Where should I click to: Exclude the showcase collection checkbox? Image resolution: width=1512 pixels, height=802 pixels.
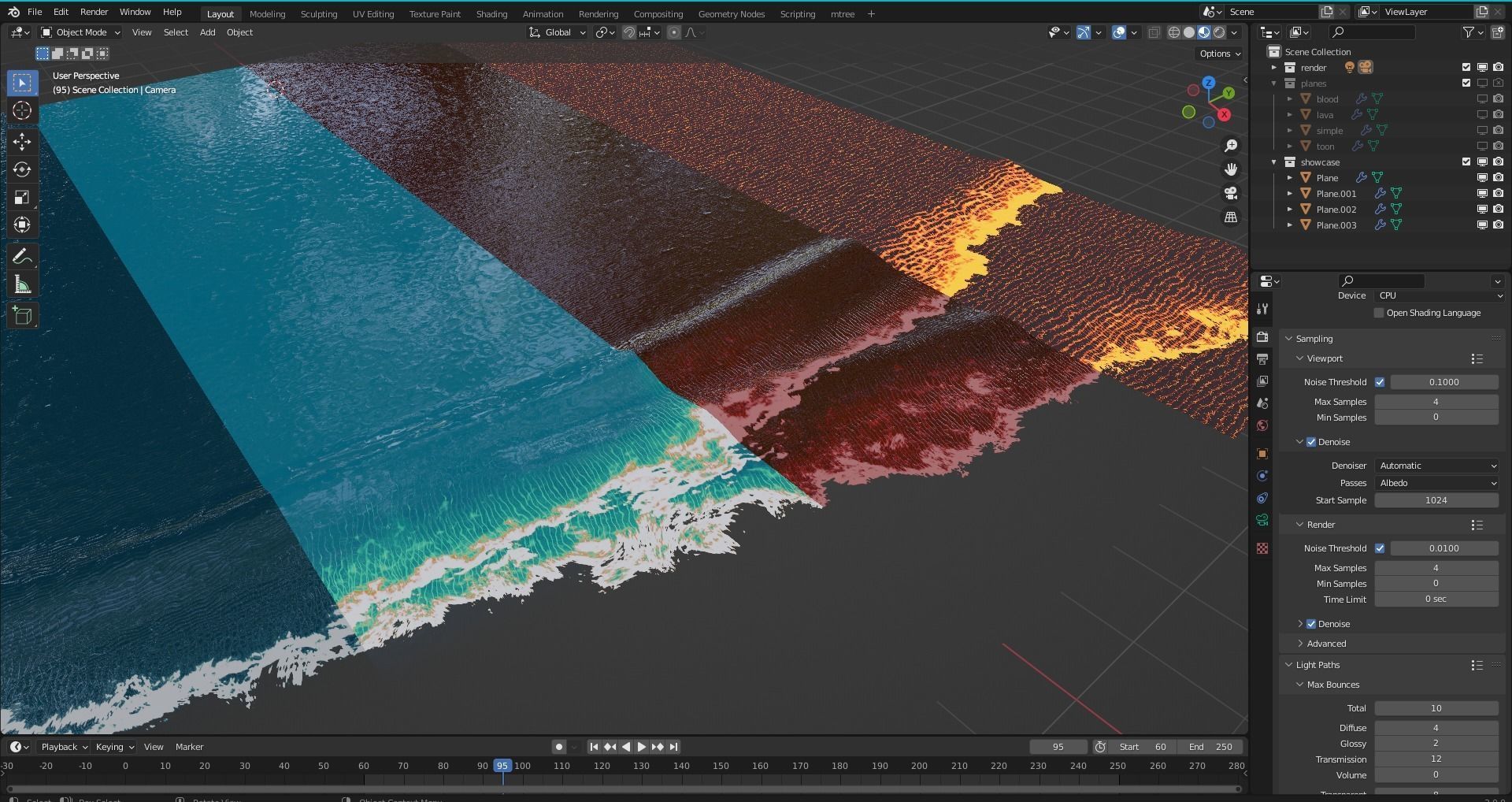(x=1466, y=162)
